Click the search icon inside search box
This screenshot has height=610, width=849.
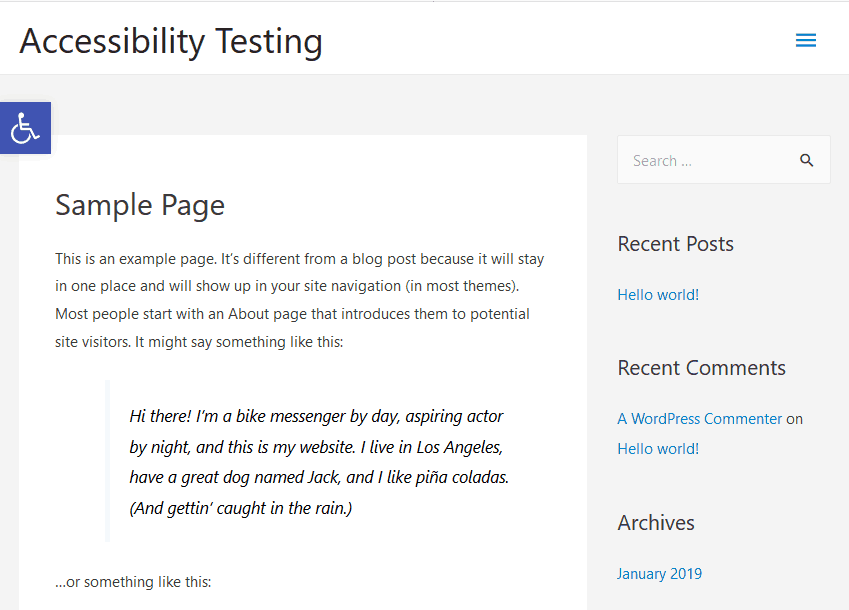coord(807,159)
